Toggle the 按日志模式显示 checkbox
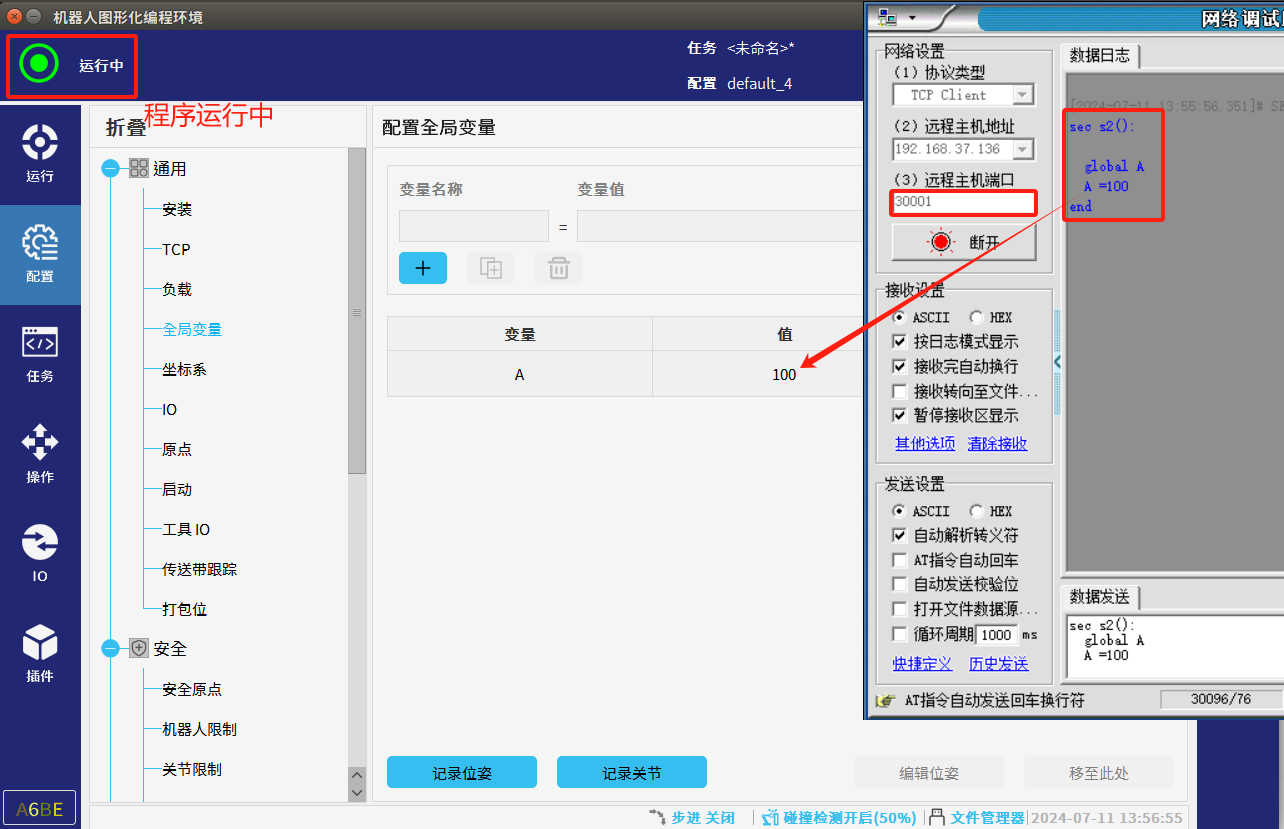The width and height of the screenshot is (1284, 829). [x=900, y=342]
